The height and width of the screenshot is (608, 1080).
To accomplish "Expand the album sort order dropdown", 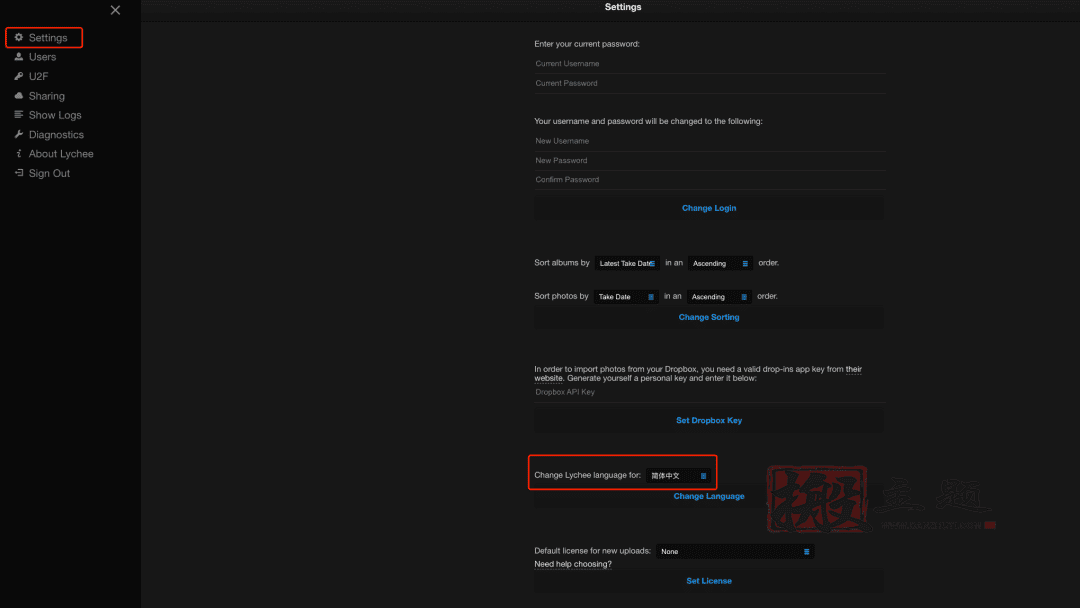I will coord(720,263).
